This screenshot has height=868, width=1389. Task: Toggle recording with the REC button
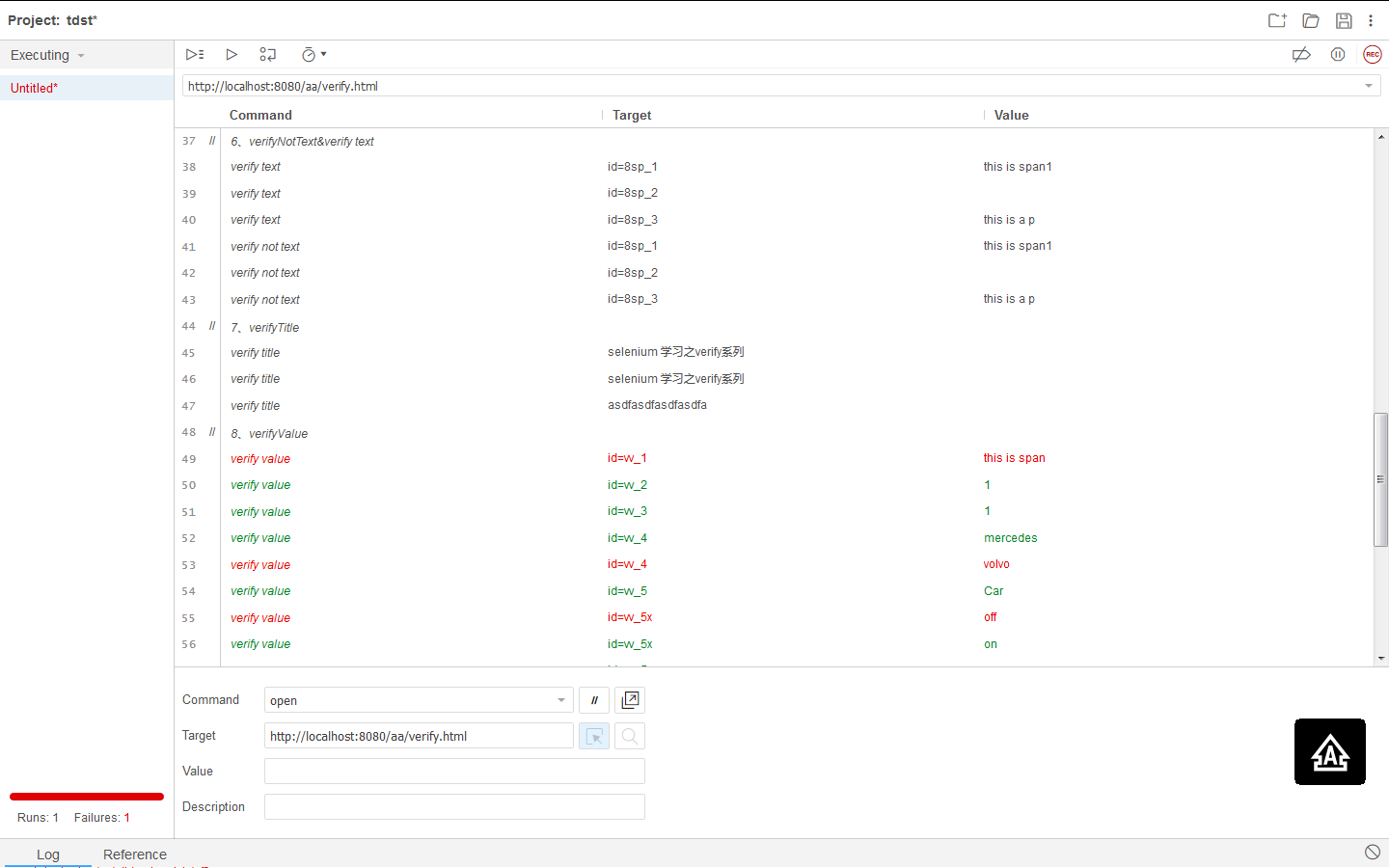tap(1372, 54)
